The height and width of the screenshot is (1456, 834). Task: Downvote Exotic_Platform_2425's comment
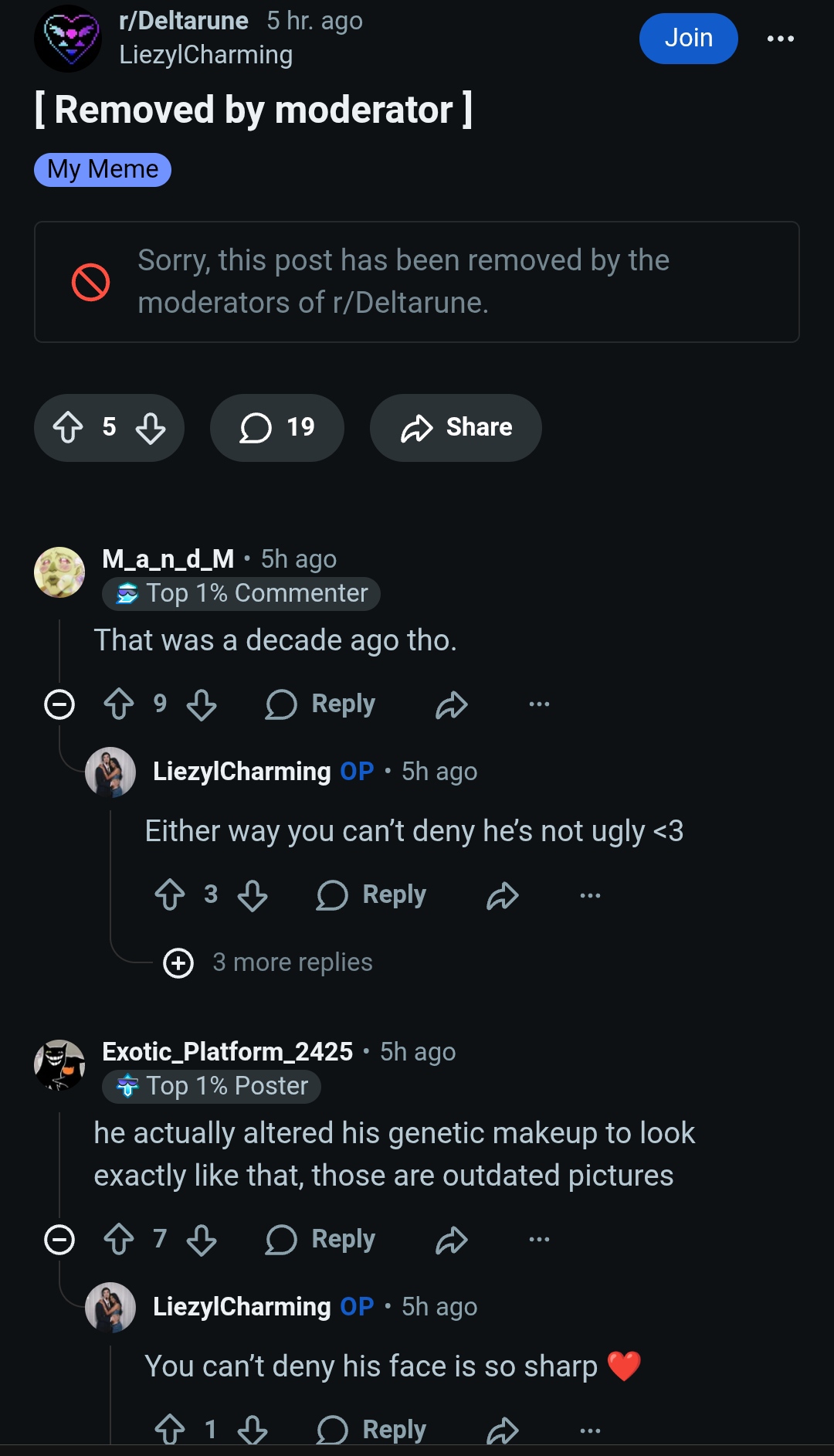tap(202, 1240)
